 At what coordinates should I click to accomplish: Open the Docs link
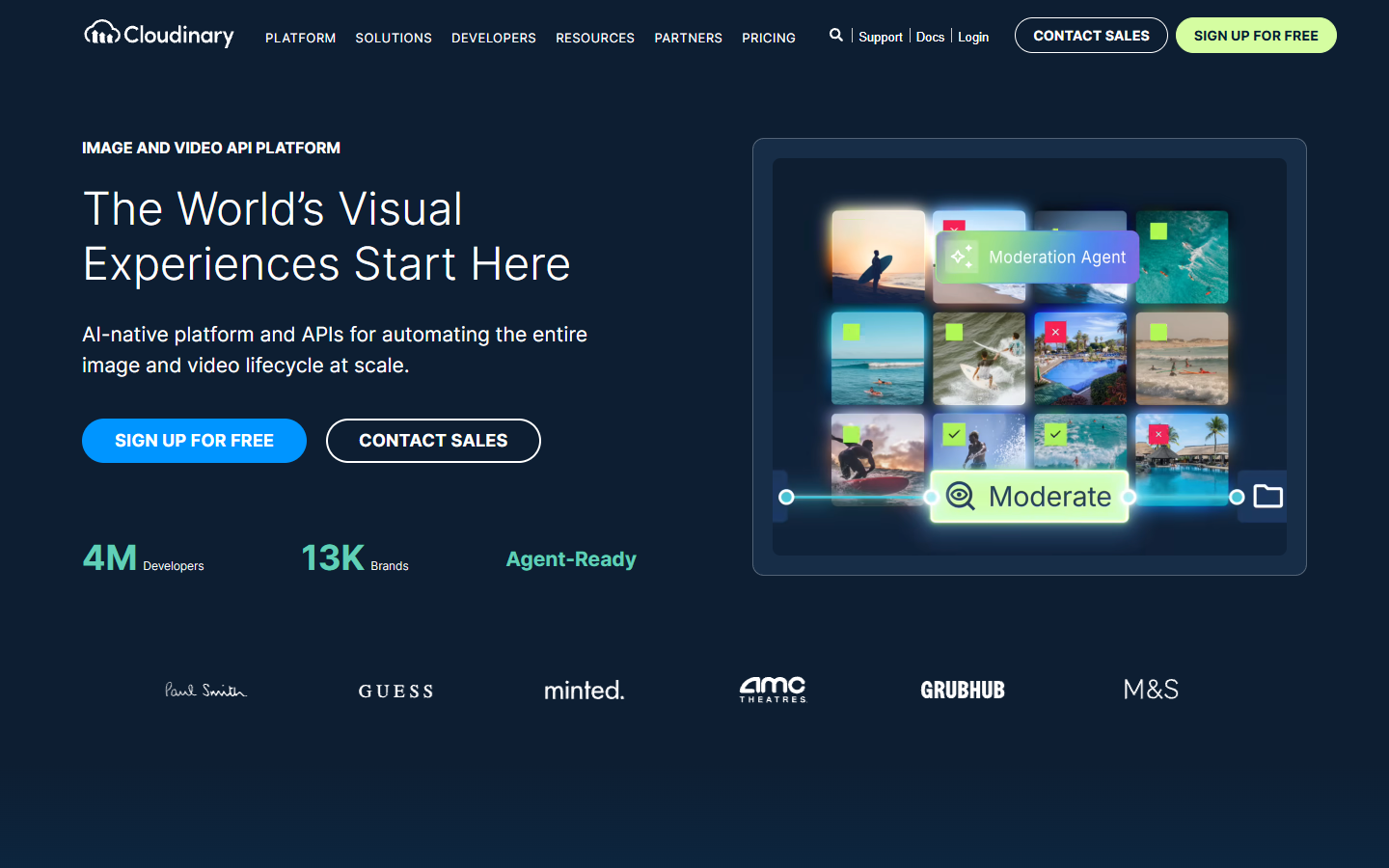[930, 37]
